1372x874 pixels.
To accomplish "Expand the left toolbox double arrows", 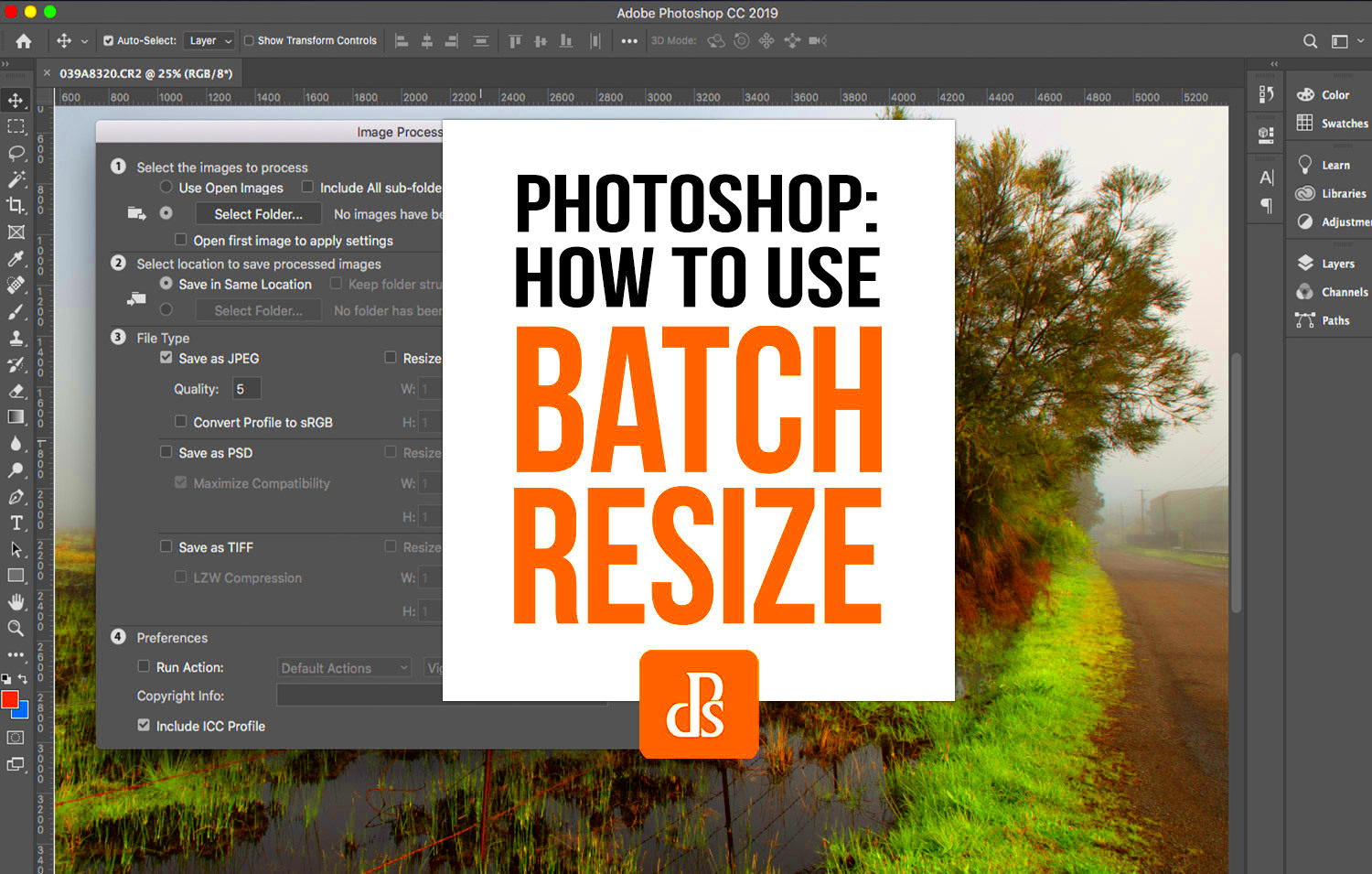I will 5,64.
